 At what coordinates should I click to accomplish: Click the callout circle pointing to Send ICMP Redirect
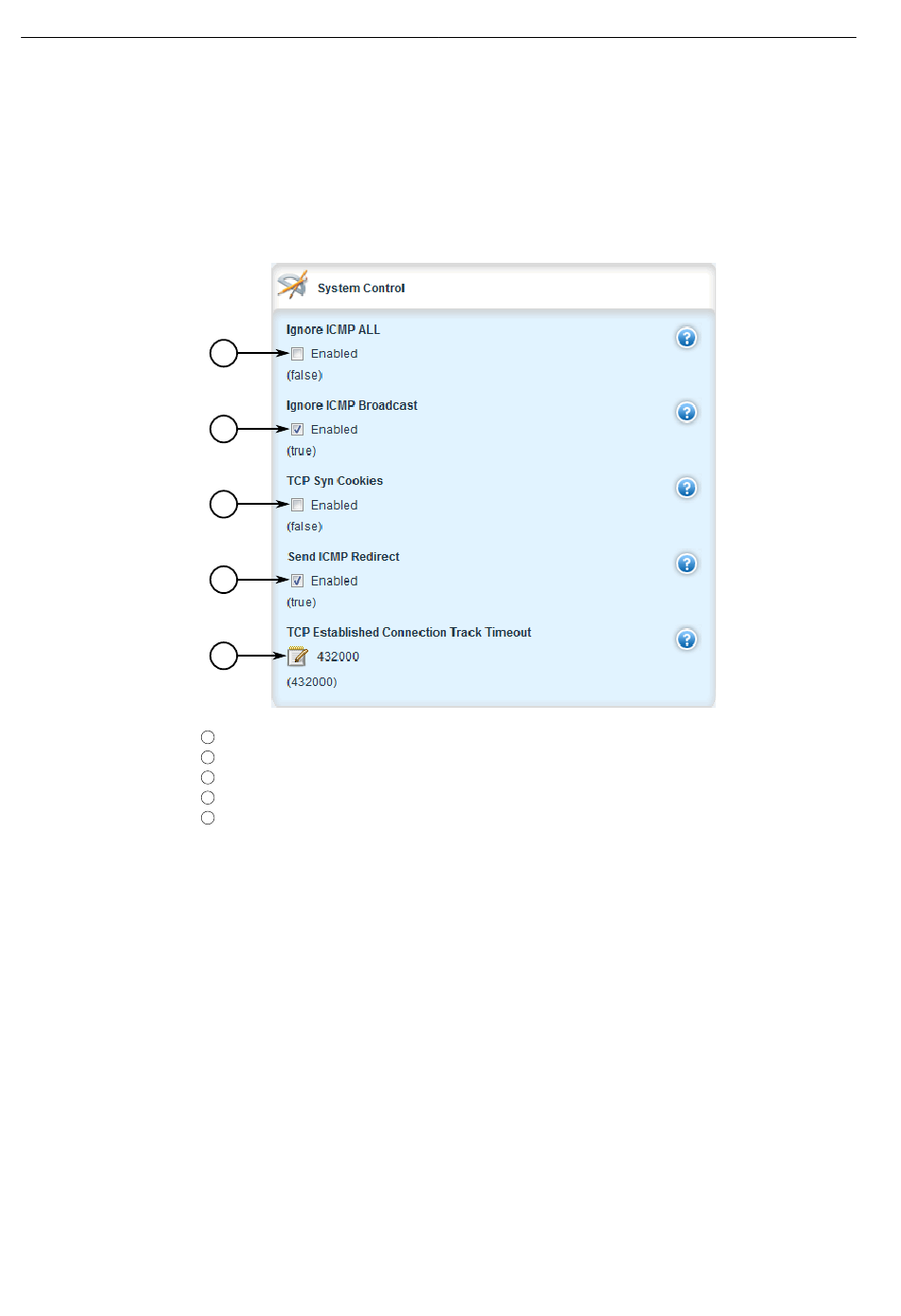pyautogui.click(x=224, y=580)
